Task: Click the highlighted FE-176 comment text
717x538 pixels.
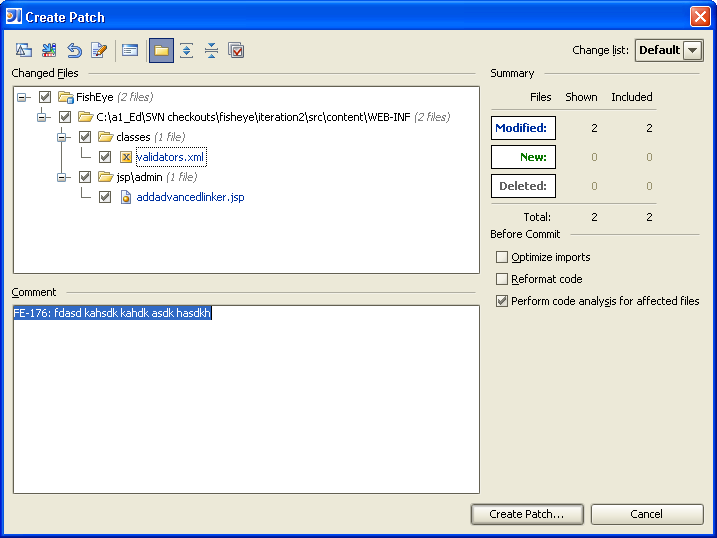Action: point(112,313)
